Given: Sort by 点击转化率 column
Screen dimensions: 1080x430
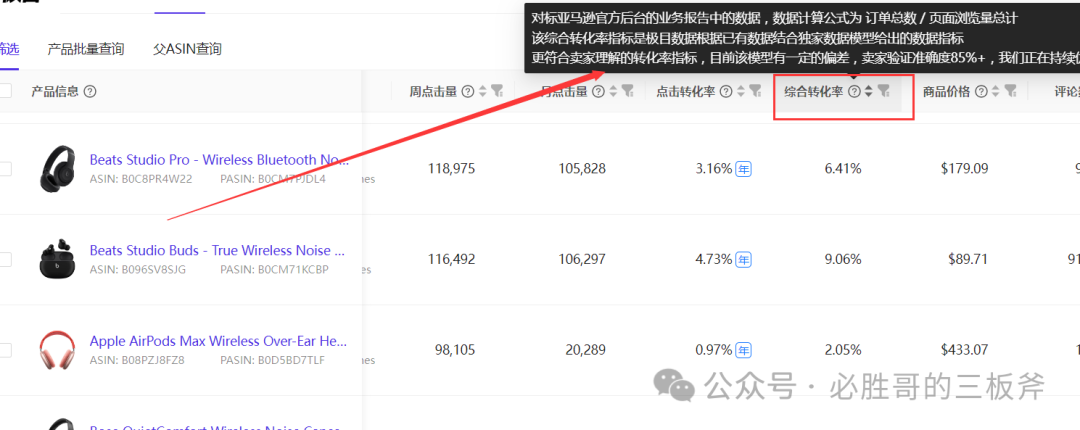Looking at the screenshot, I should pyautogui.click(x=740, y=91).
